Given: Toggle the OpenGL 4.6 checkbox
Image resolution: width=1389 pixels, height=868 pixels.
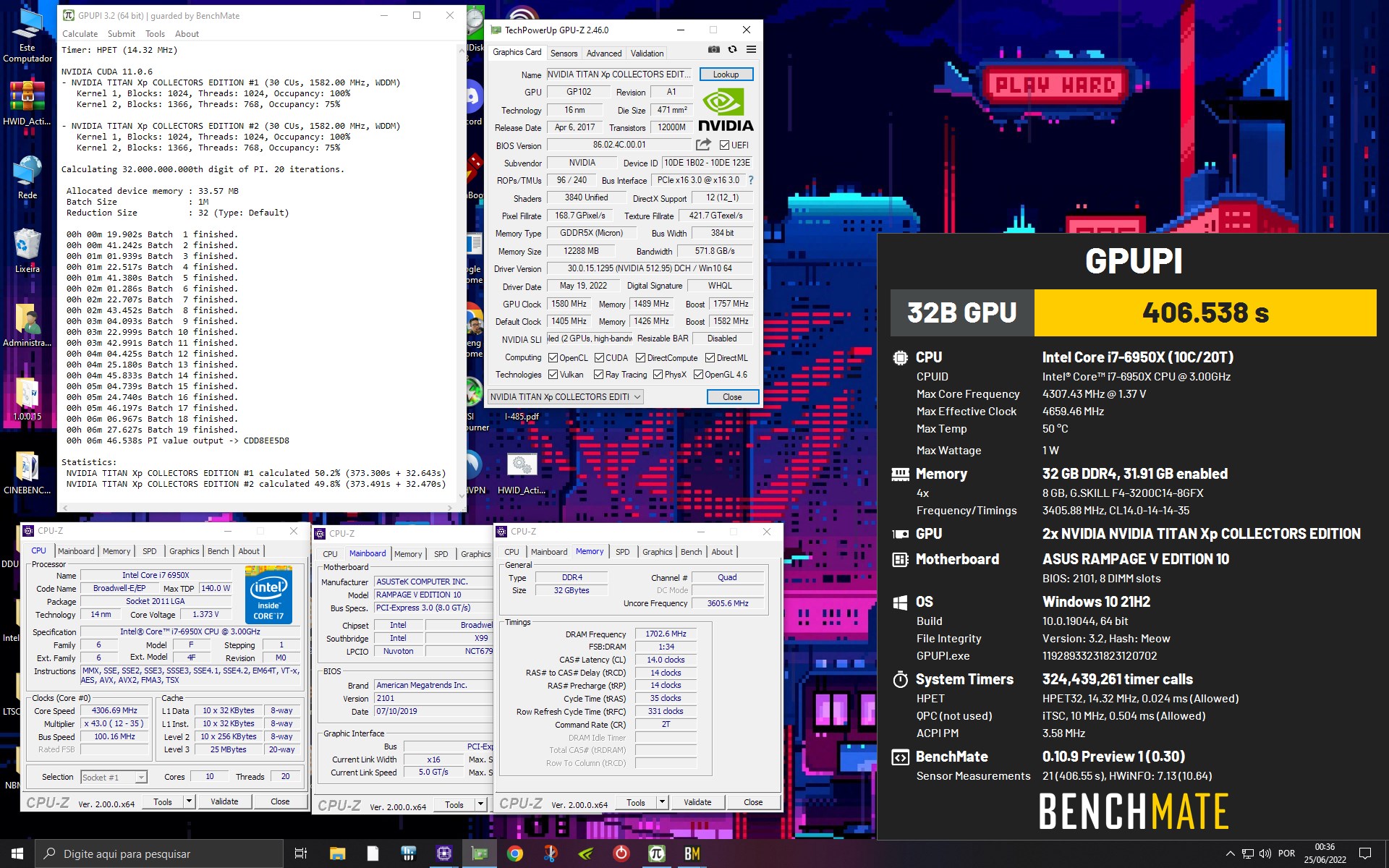Looking at the screenshot, I should point(698,375).
